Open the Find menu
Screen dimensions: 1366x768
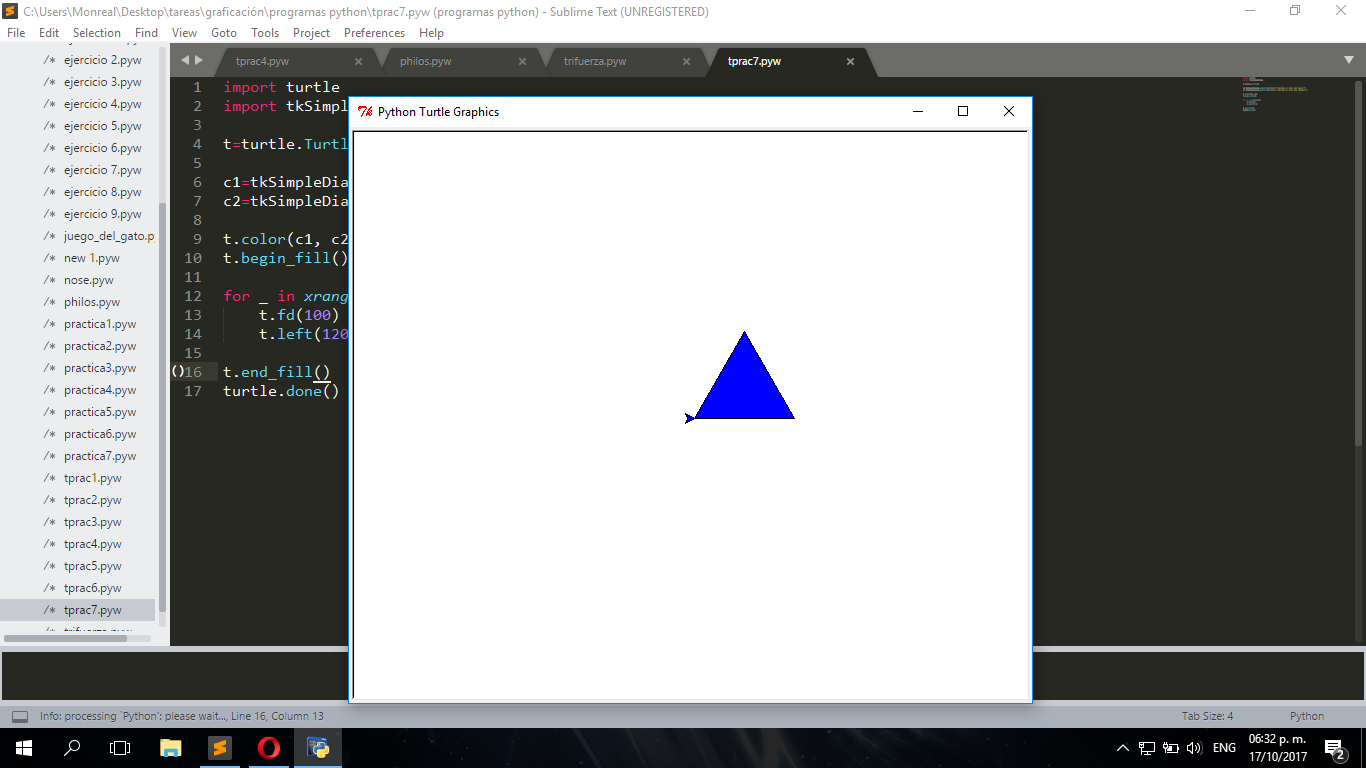tap(146, 32)
